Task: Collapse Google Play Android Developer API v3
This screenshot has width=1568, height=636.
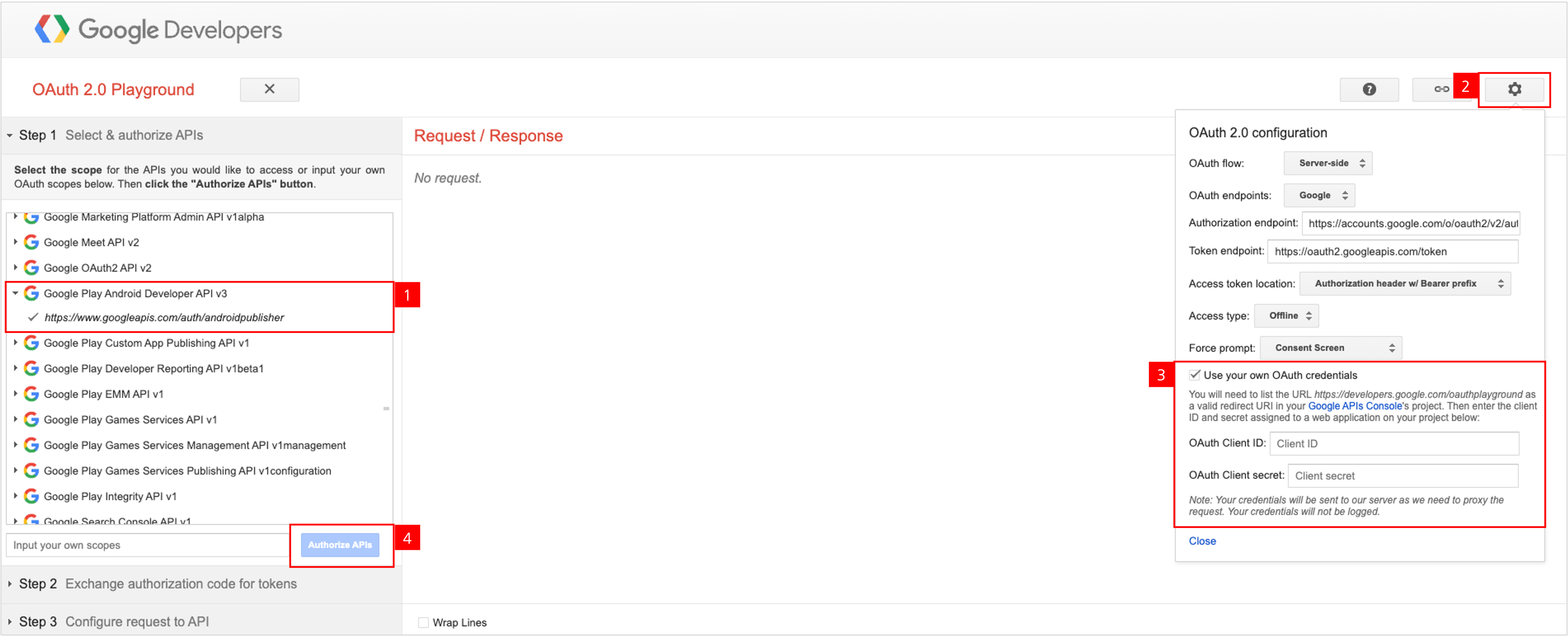Action: [x=15, y=293]
